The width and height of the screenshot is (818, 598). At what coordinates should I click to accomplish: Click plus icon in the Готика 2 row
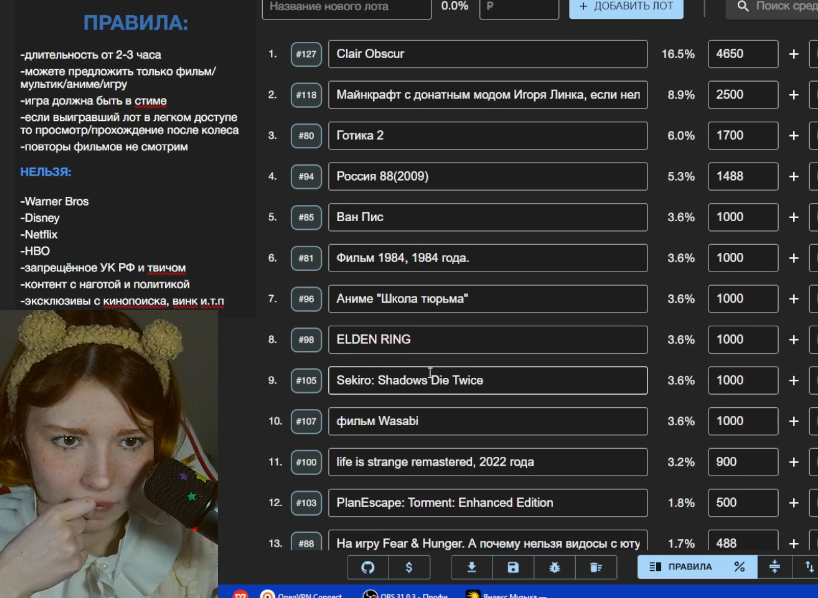793,136
